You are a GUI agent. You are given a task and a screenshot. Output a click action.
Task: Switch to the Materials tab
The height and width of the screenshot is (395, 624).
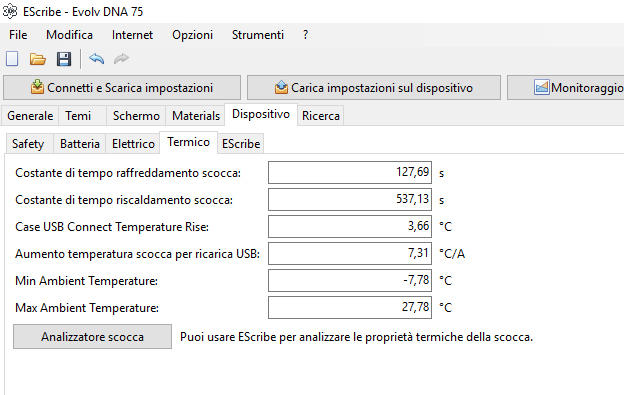coord(196,116)
